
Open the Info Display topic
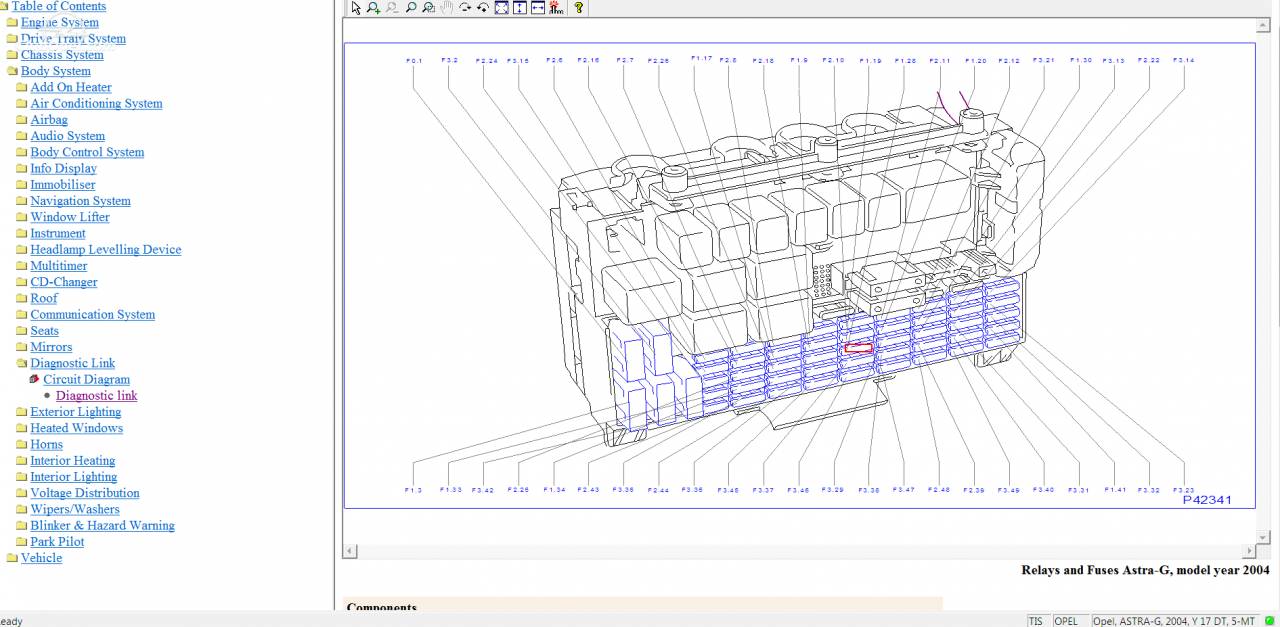coord(63,168)
